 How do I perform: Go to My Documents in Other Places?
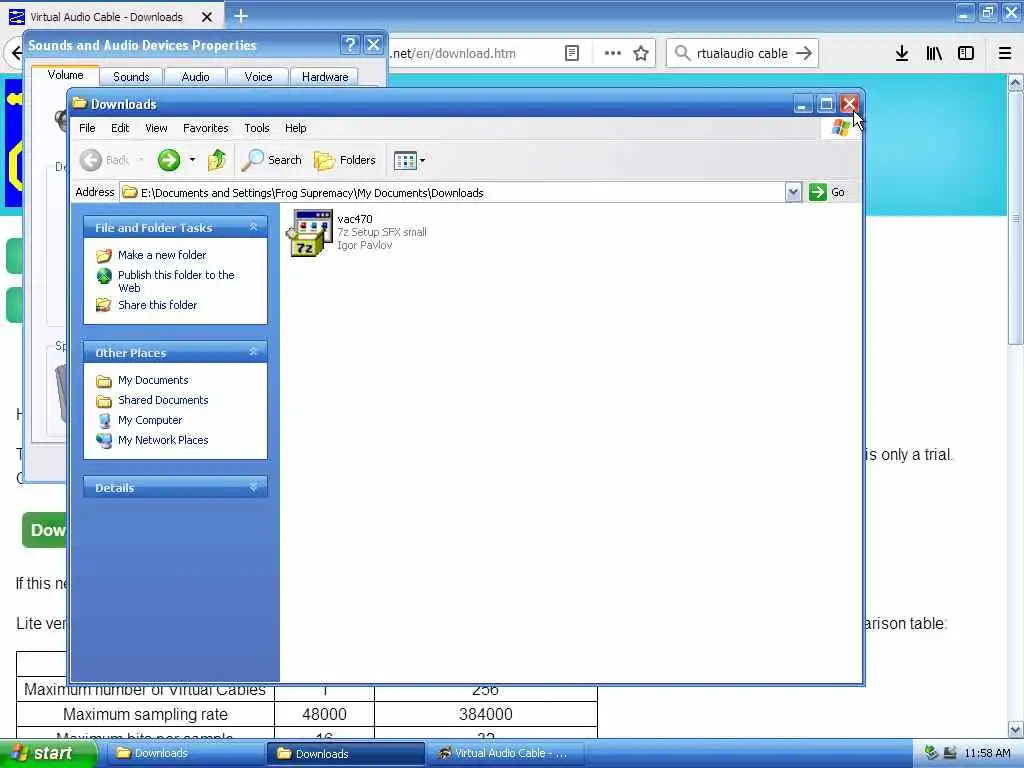153,380
